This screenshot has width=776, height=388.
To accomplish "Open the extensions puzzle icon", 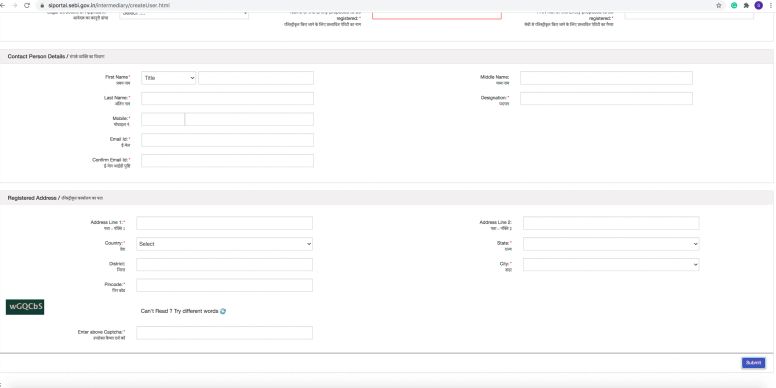I will pos(746,5).
